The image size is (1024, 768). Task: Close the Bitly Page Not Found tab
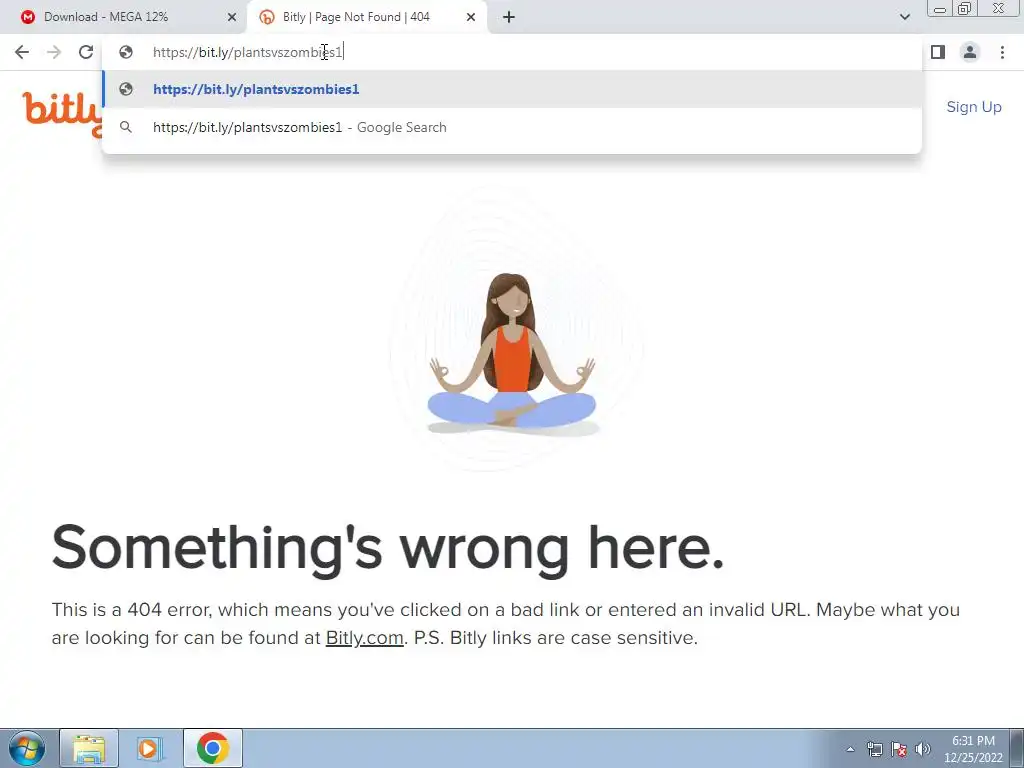point(471,18)
